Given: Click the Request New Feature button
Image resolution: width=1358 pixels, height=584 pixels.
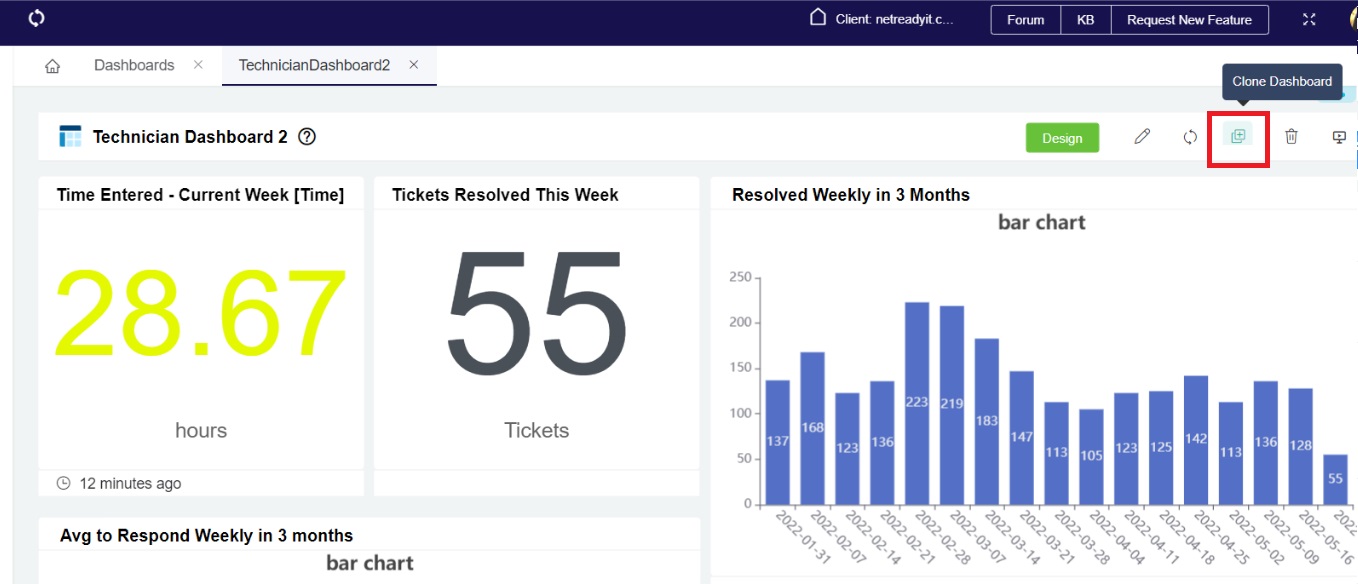Looking at the screenshot, I should (x=1189, y=20).
